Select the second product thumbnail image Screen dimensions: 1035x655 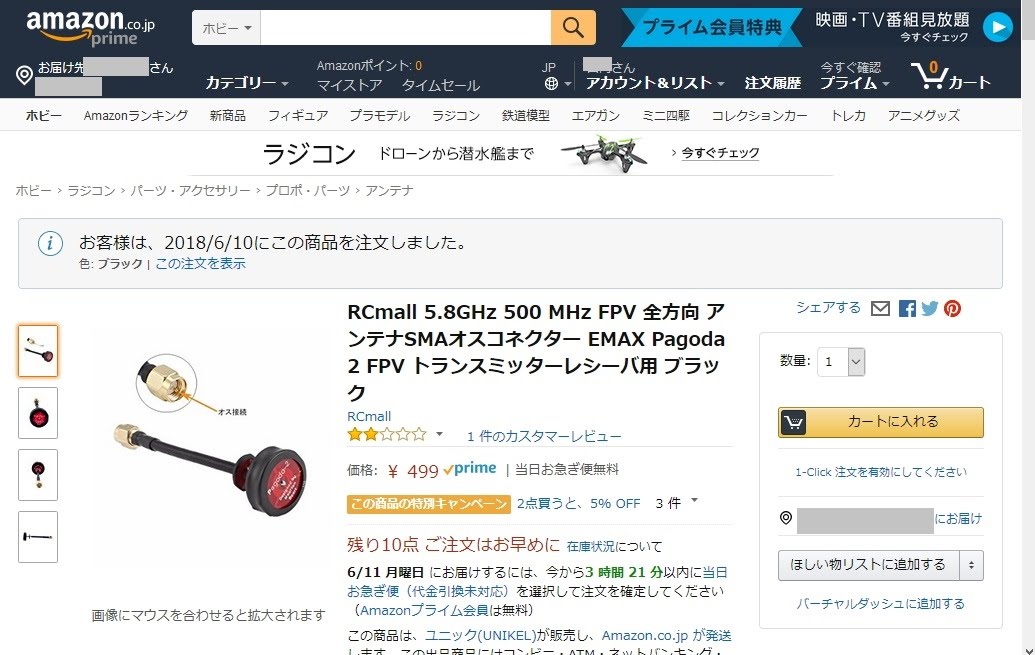(x=38, y=413)
